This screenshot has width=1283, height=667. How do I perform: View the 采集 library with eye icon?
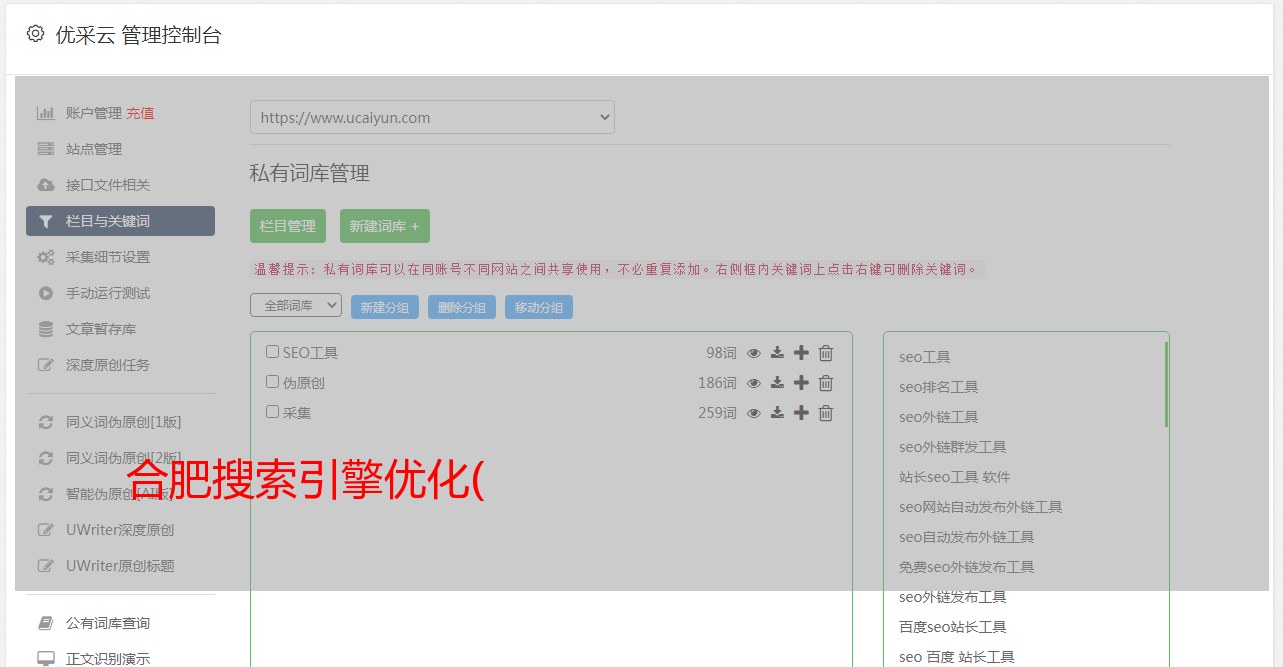754,413
